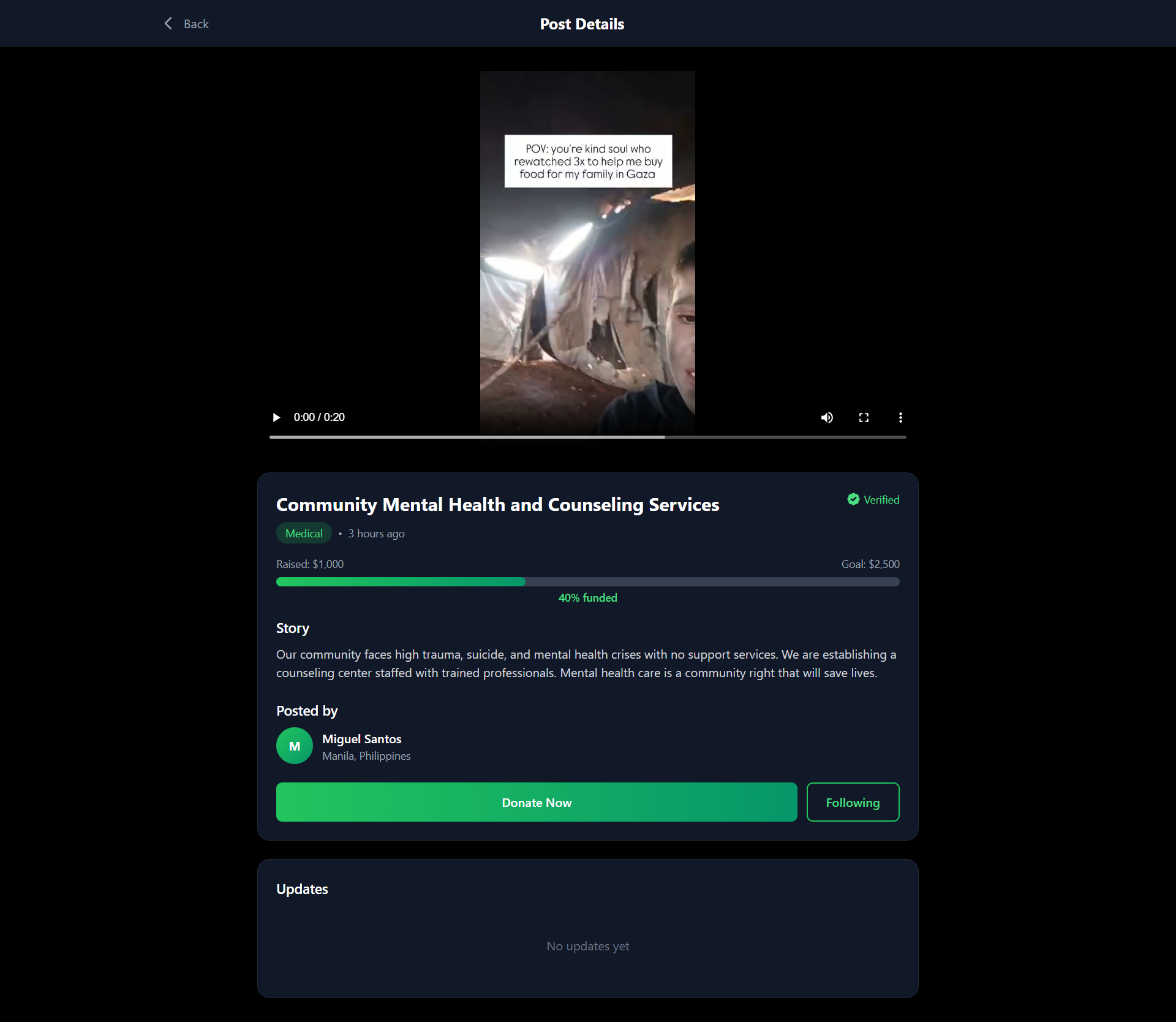Click the back arrow chevron icon
Viewport: 1176px width, 1022px height.
[x=168, y=23]
